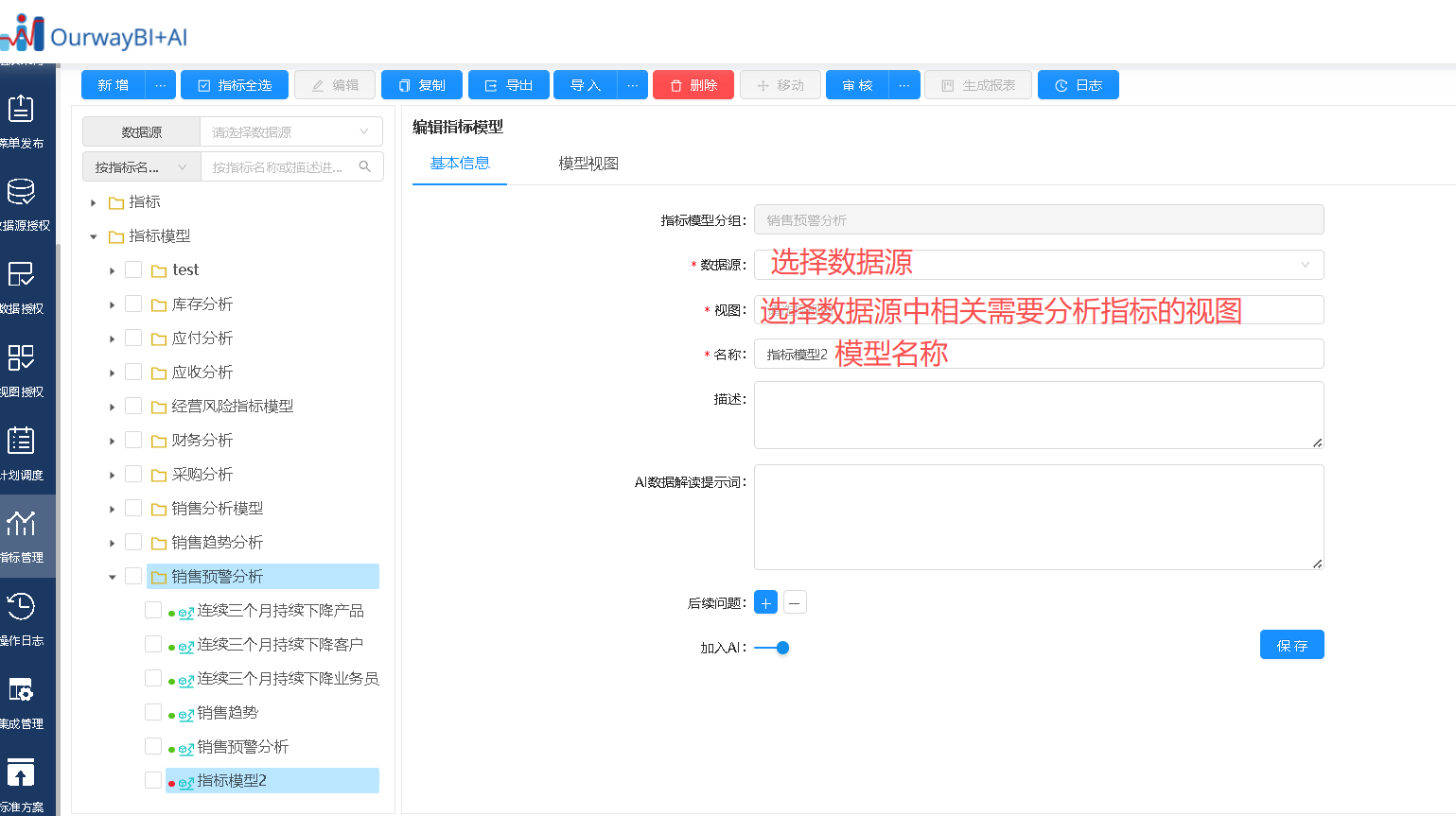1456x816 pixels.
Task: Check the 销售趋势 model checkbox
Action: tap(153, 712)
